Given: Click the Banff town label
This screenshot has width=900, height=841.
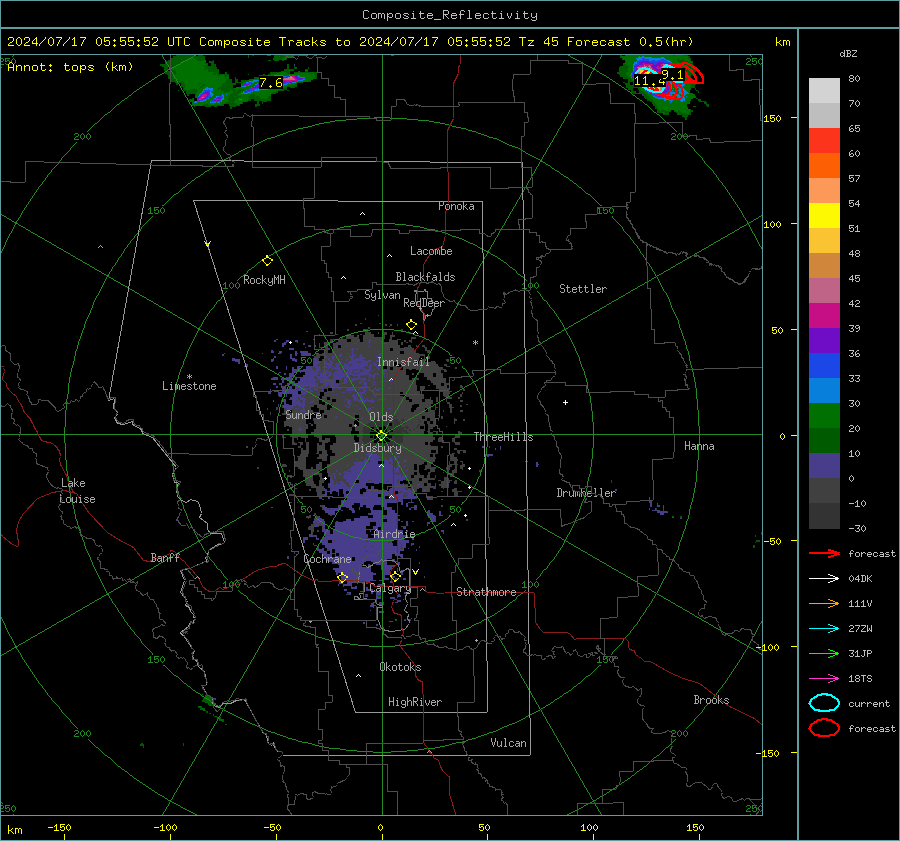Looking at the screenshot, I should (165, 557).
